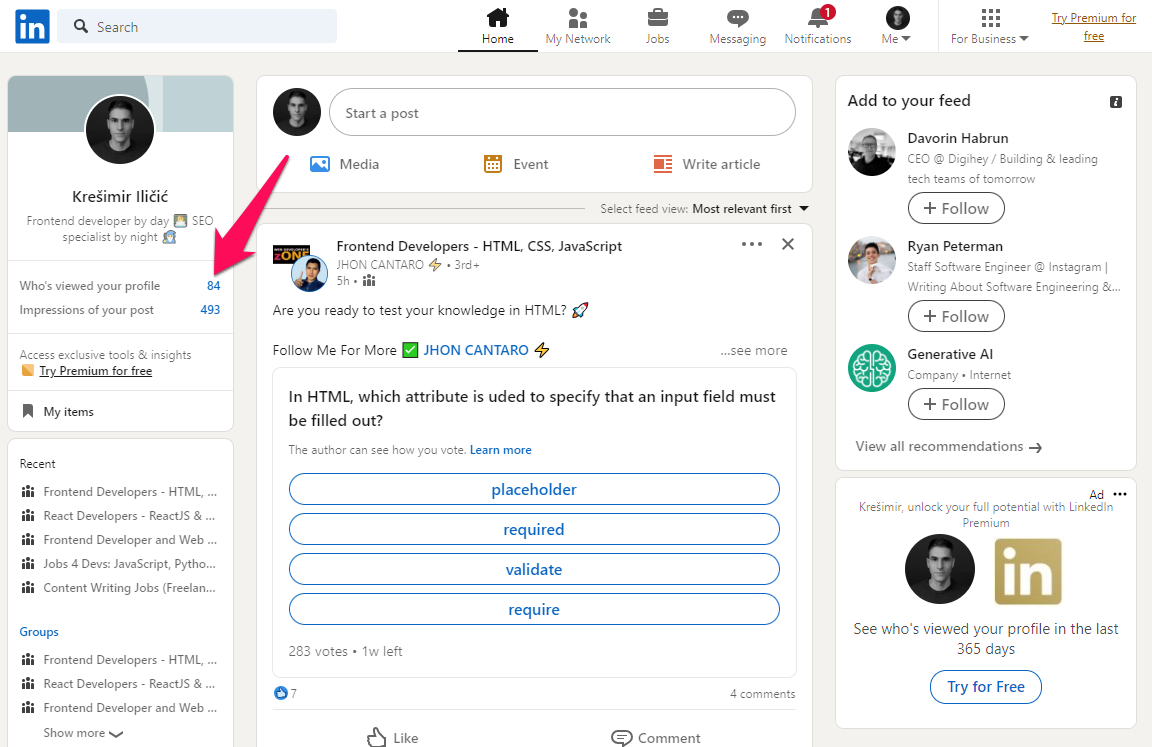Click 'Try for Free' Premium button

(985, 687)
